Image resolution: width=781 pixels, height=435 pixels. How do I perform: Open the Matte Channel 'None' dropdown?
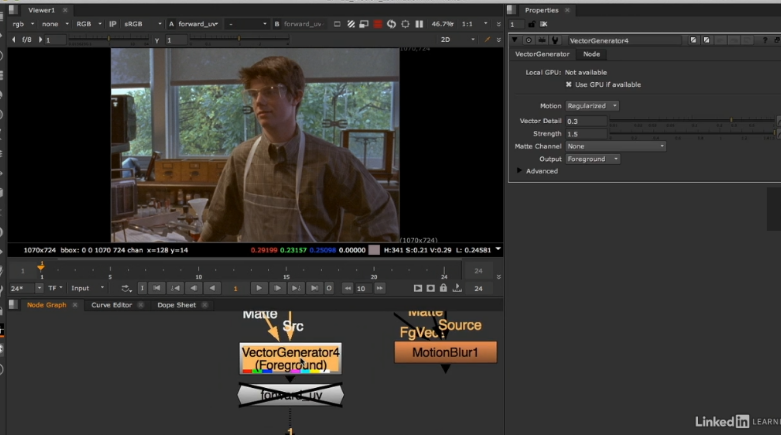pyautogui.click(x=616, y=146)
